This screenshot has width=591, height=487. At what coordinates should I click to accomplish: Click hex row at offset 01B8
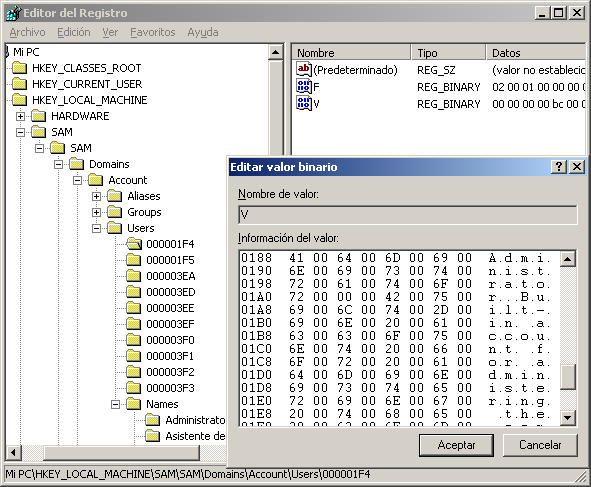pos(395,336)
